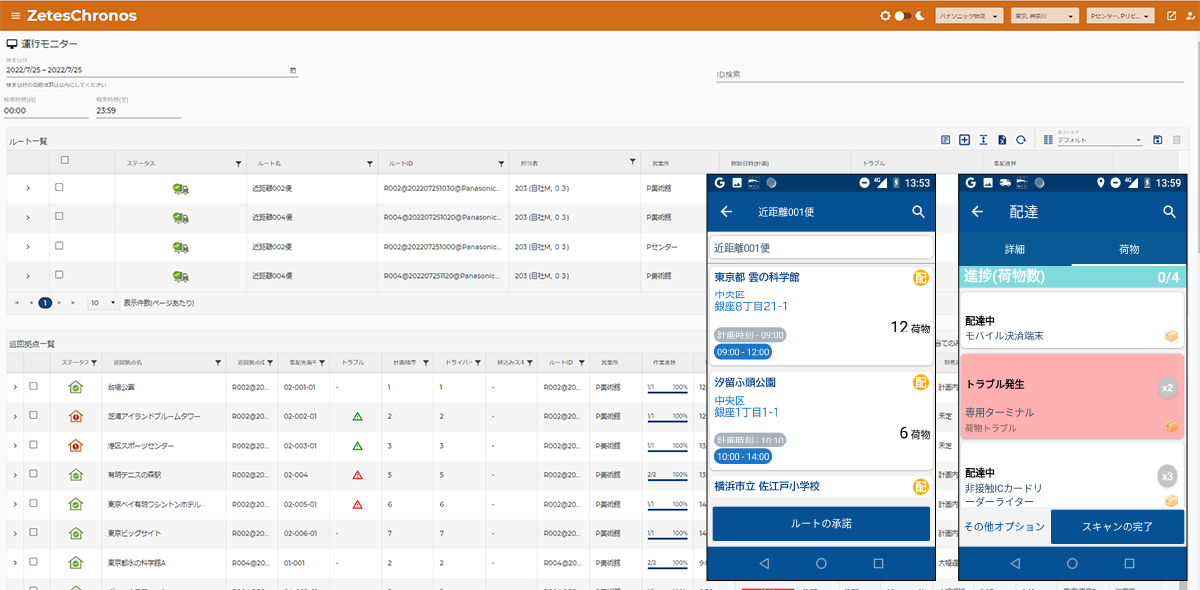Open the パナソニック物流 dropdown
Screen dimensions: 1200x590
(x=968, y=16)
